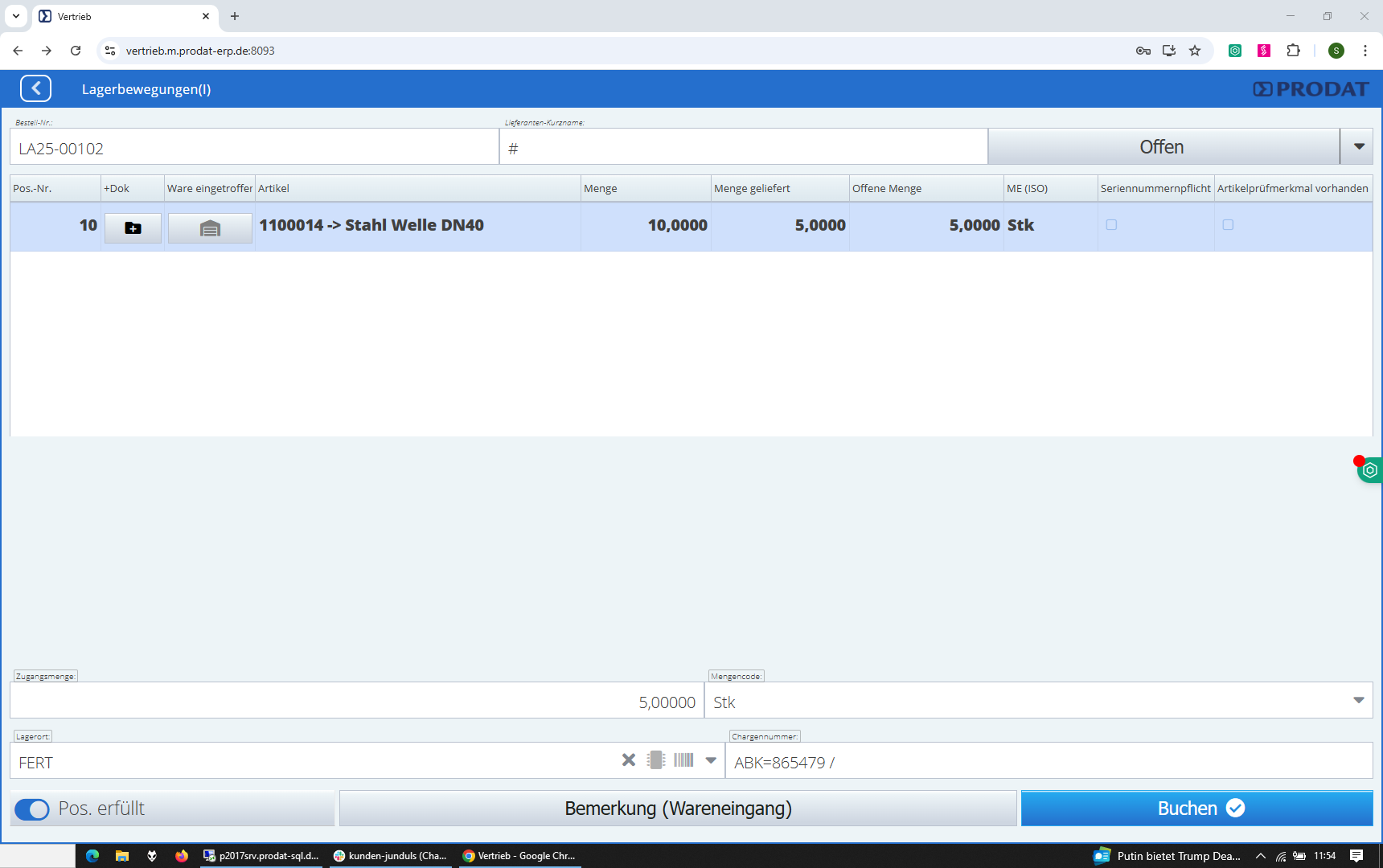1383x868 pixels.
Task: Click the Buchen button
Action: click(1196, 809)
